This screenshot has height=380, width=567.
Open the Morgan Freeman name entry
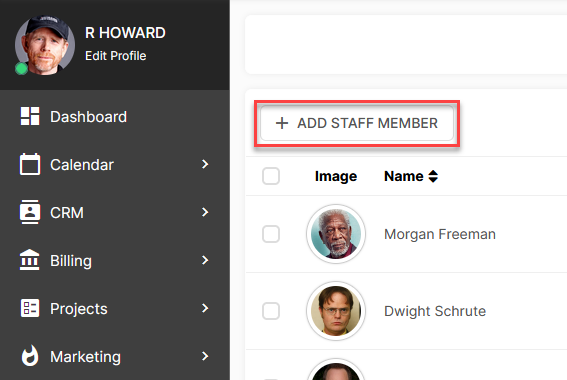[x=440, y=234]
